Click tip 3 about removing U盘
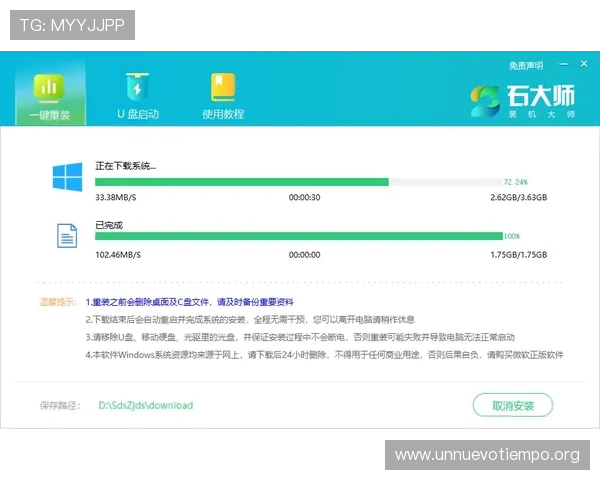This screenshot has width=600, height=480. pos(300,337)
